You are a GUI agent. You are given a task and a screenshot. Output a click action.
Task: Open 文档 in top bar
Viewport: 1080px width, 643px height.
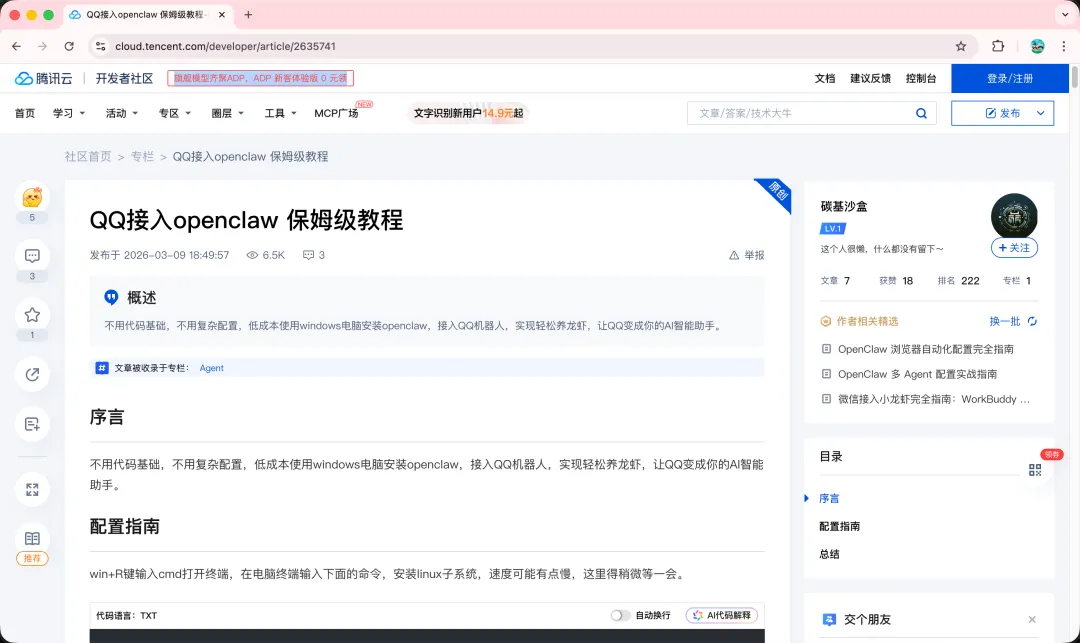pyautogui.click(x=824, y=78)
